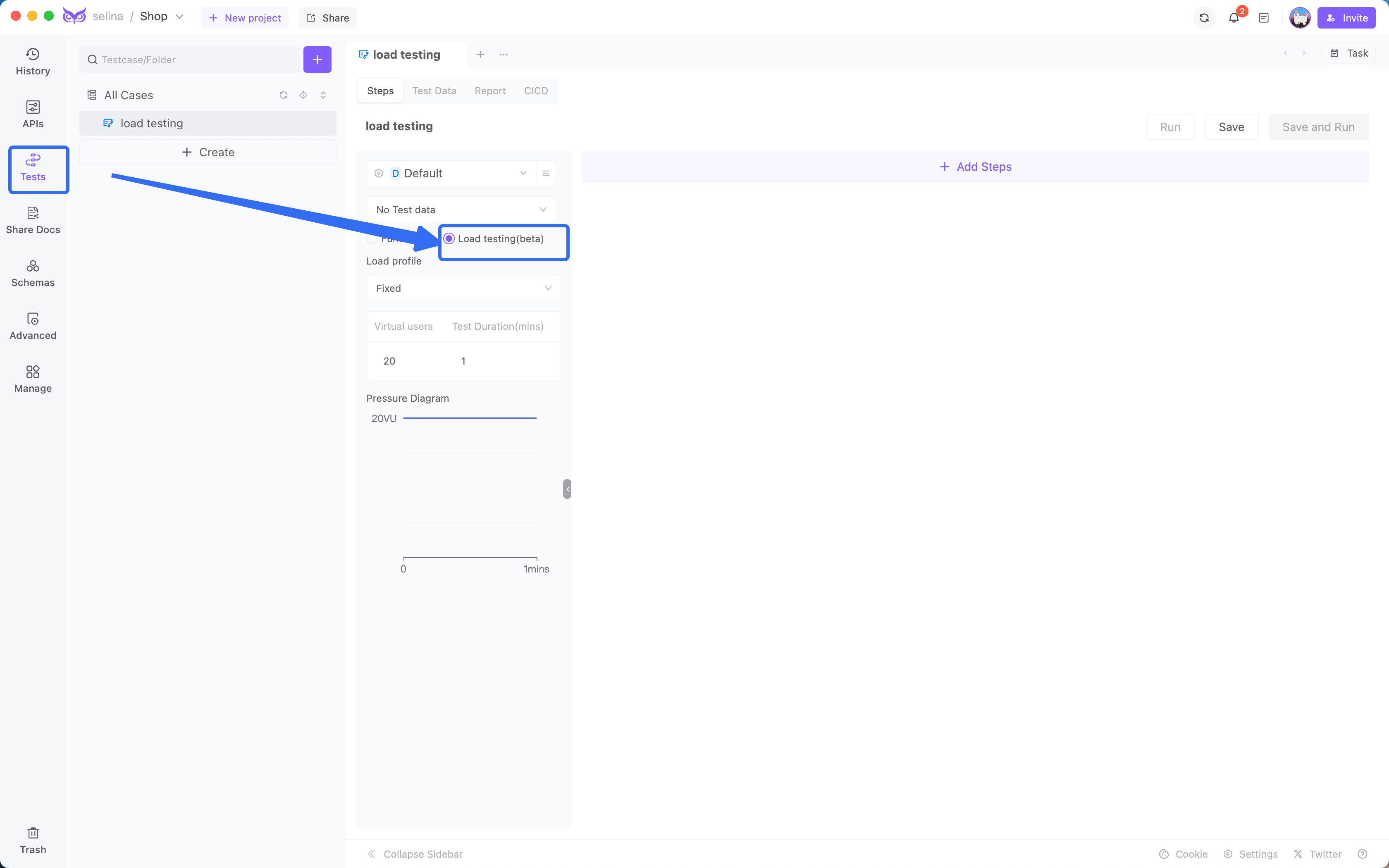Image resolution: width=1389 pixels, height=868 pixels.
Task: Open the Default environment dropdown
Action: coord(451,173)
